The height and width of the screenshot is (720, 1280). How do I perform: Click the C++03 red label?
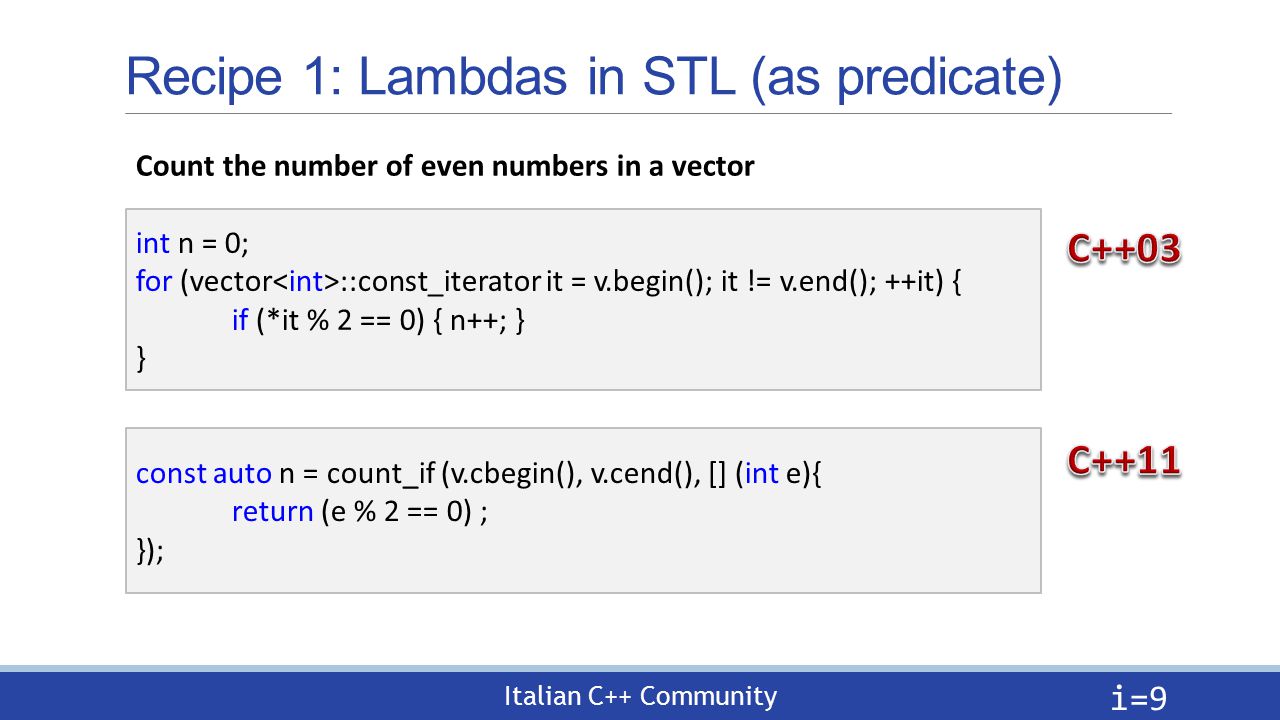[1124, 249]
